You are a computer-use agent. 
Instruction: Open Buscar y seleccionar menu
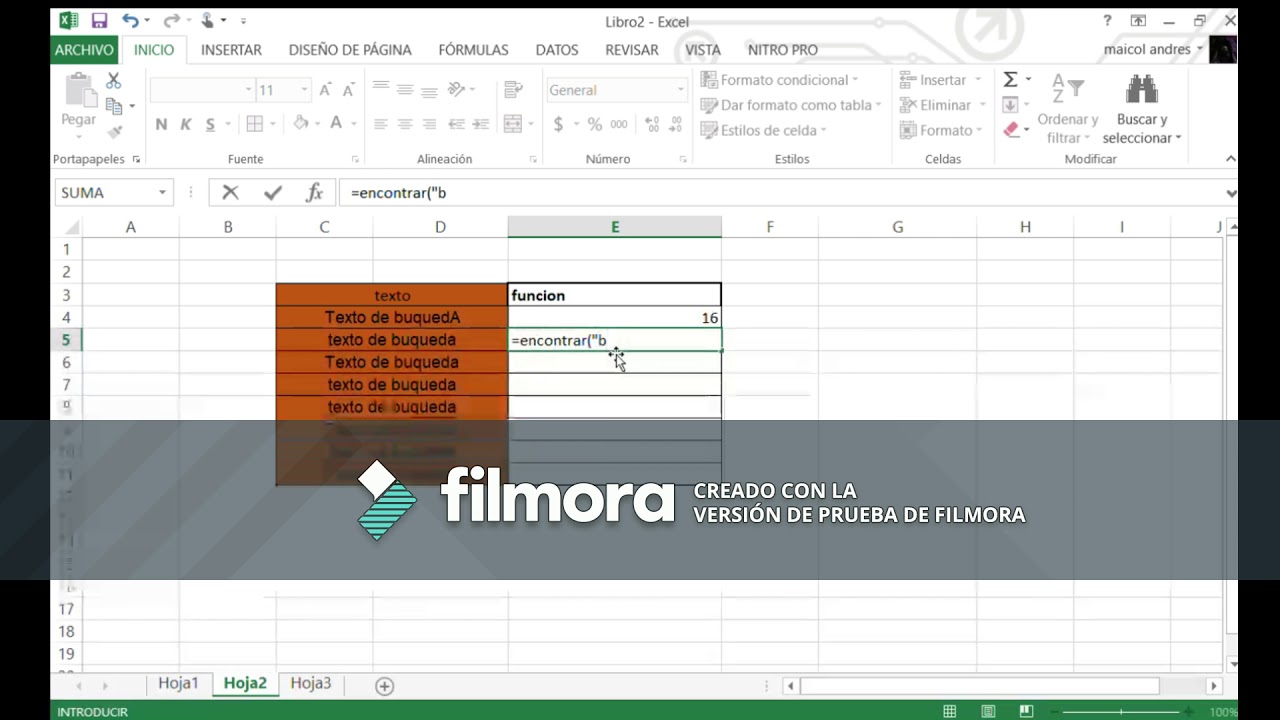[1142, 110]
